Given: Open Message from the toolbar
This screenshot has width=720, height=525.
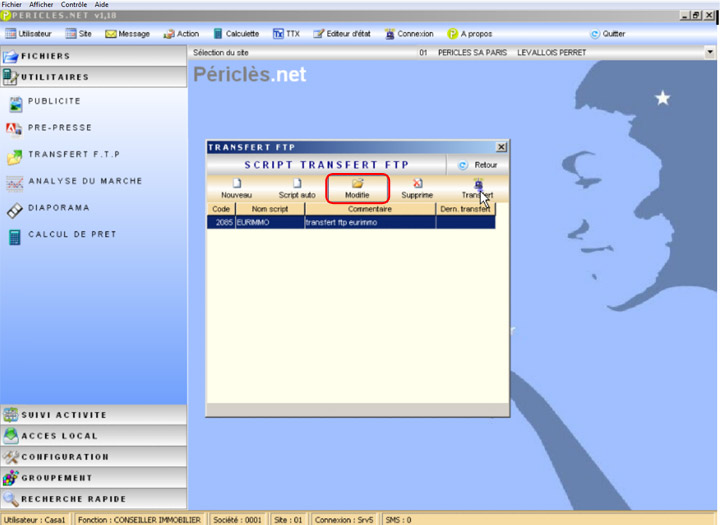Looking at the screenshot, I should click(x=127, y=34).
